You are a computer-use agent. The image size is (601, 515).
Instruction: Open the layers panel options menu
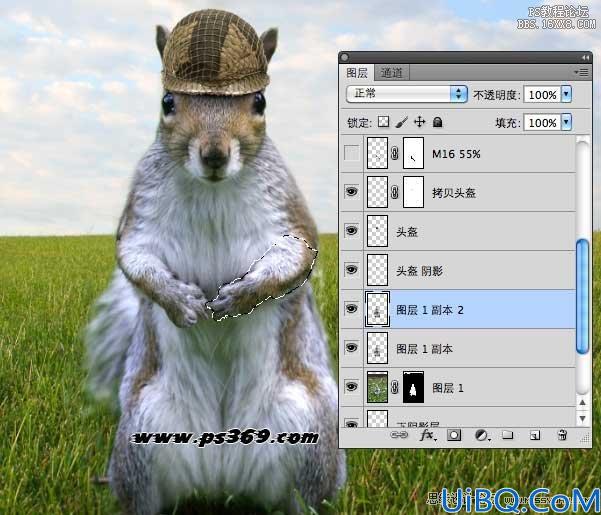click(581, 72)
